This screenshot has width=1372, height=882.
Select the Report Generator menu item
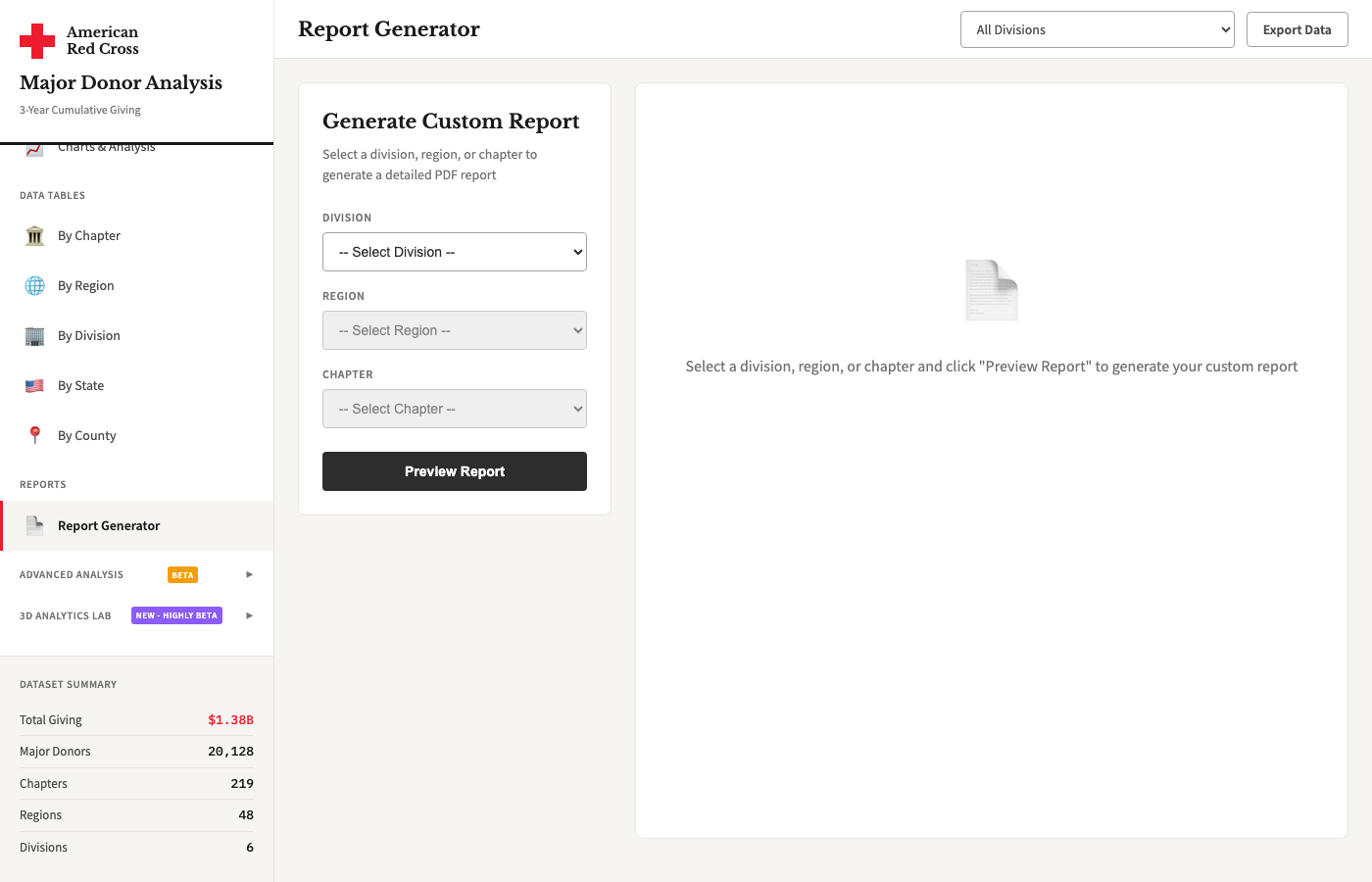tap(137, 526)
